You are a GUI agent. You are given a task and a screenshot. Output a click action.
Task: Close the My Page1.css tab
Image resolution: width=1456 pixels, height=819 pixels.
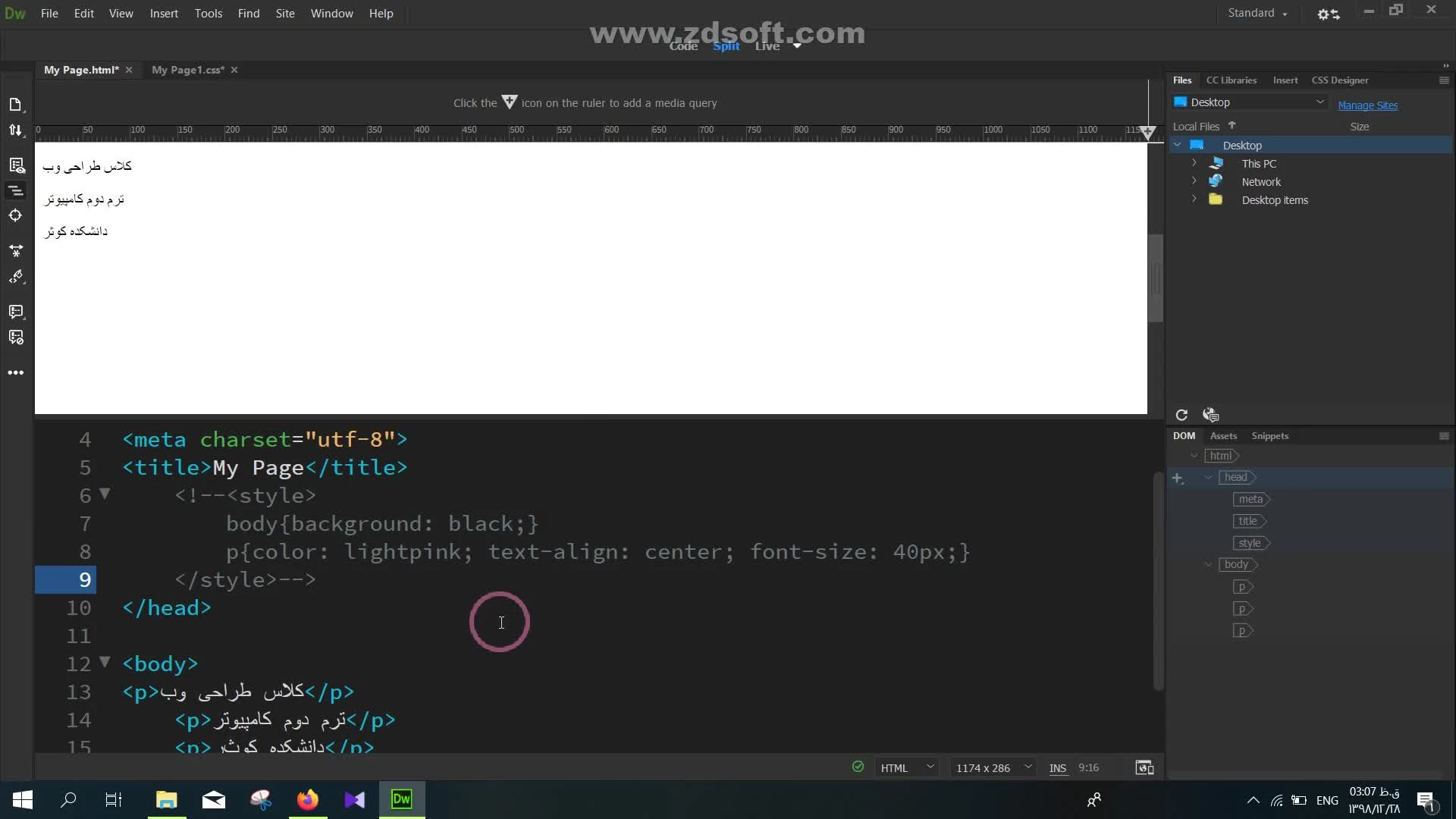tap(234, 70)
